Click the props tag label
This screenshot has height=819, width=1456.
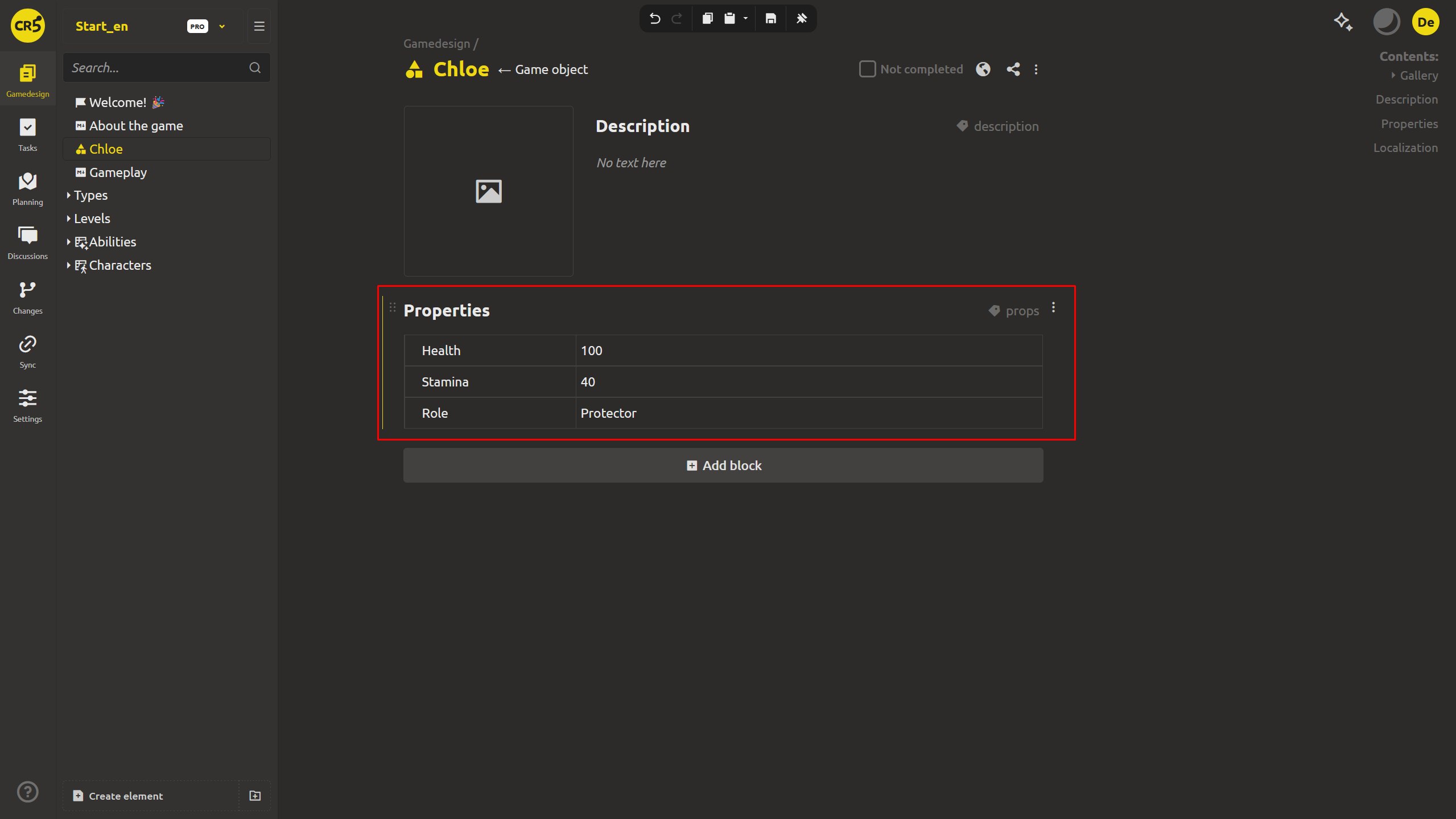coord(1014,311)
